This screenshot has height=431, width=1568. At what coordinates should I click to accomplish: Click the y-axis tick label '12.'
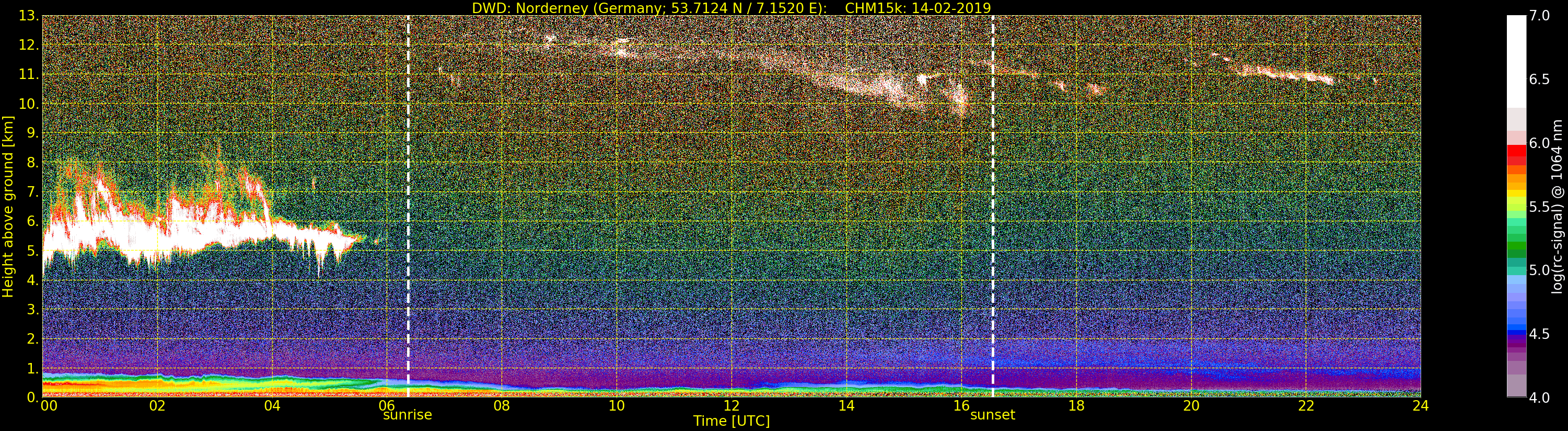point(29,45)
